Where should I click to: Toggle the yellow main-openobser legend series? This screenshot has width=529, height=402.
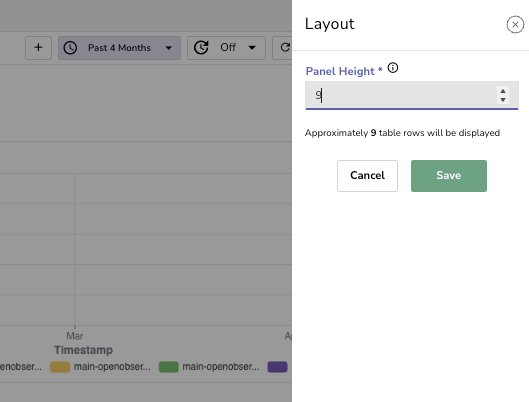100,367
